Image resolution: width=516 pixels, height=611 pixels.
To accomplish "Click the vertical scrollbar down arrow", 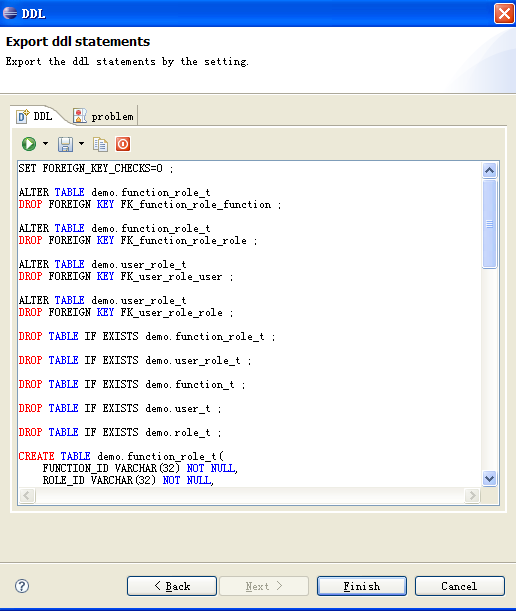I will tap(489, 478).
